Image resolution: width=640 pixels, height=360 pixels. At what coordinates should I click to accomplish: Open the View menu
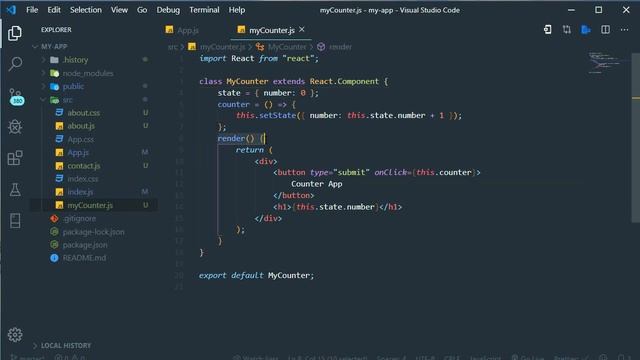pyautogui.click(x=119, y=10)
